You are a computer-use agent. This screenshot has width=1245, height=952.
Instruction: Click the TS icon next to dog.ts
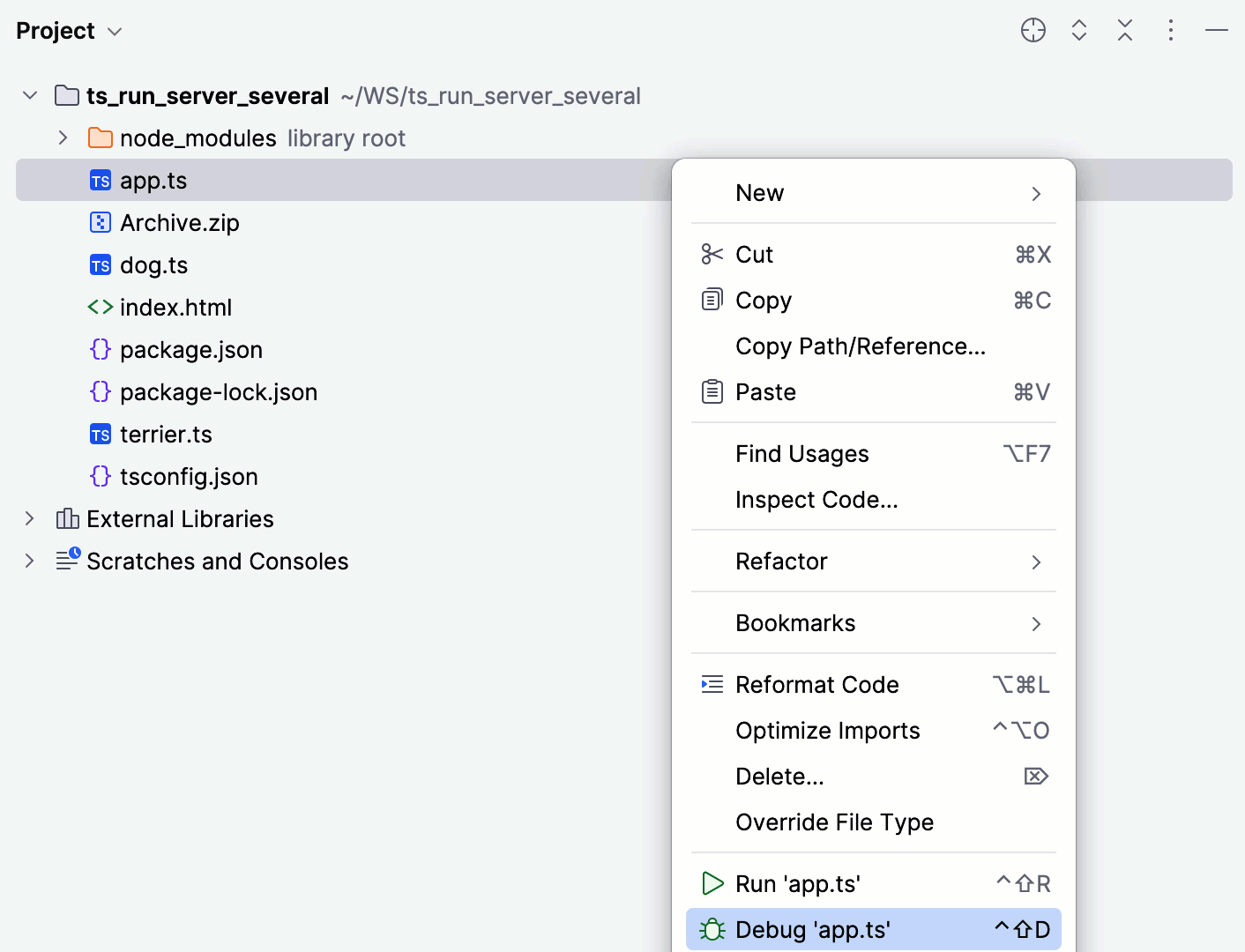point(100,264)
